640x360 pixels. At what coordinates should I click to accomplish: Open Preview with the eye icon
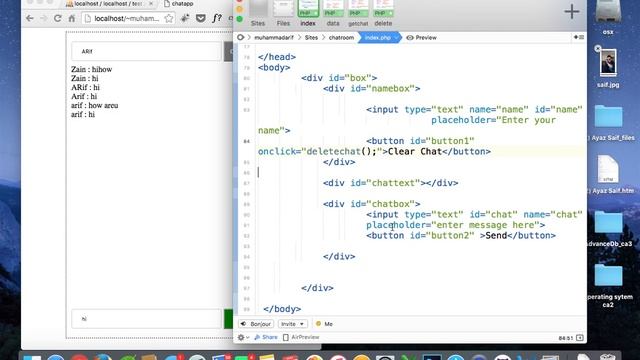click(x=422, y=38)
